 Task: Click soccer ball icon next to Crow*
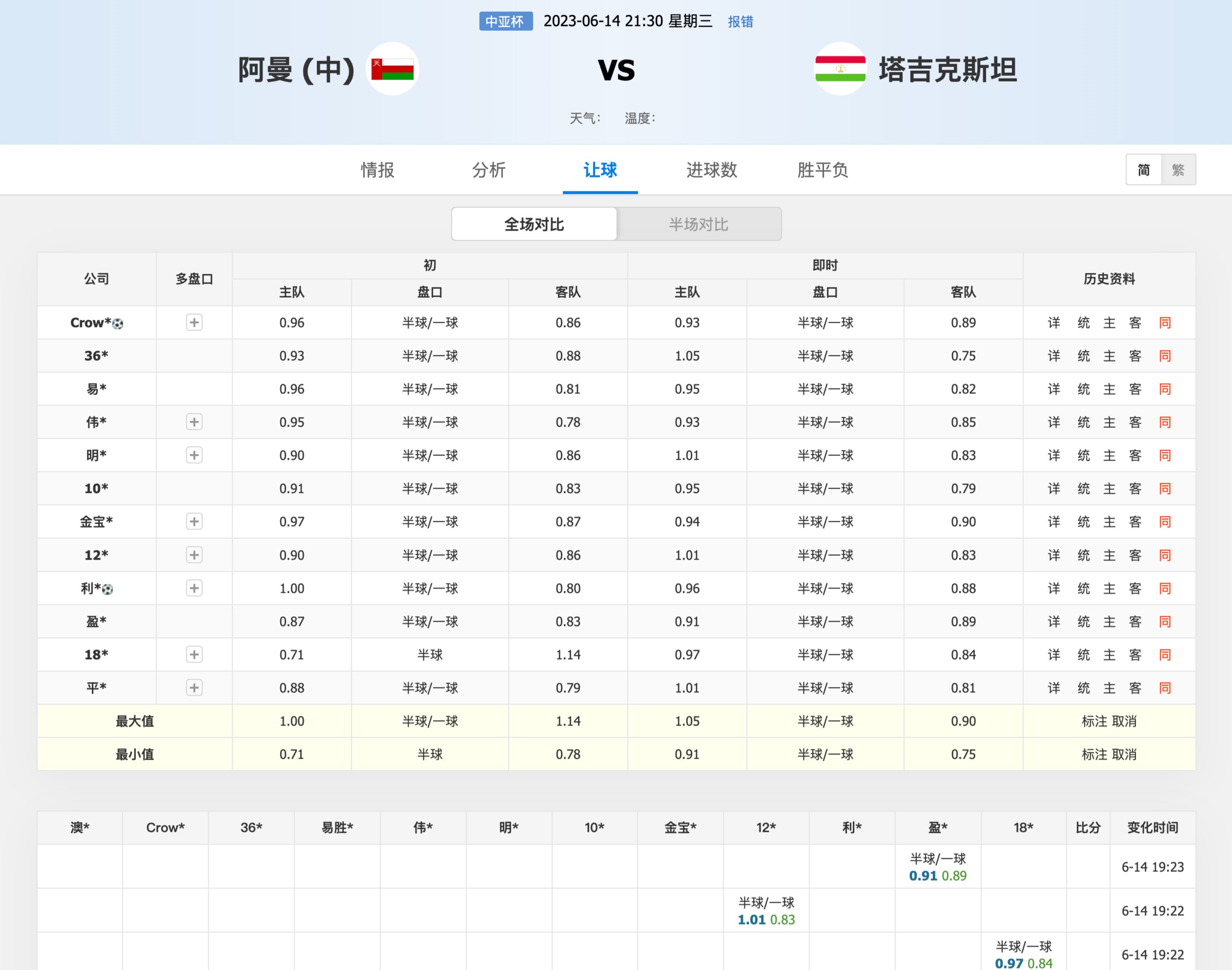coord(118,323)
